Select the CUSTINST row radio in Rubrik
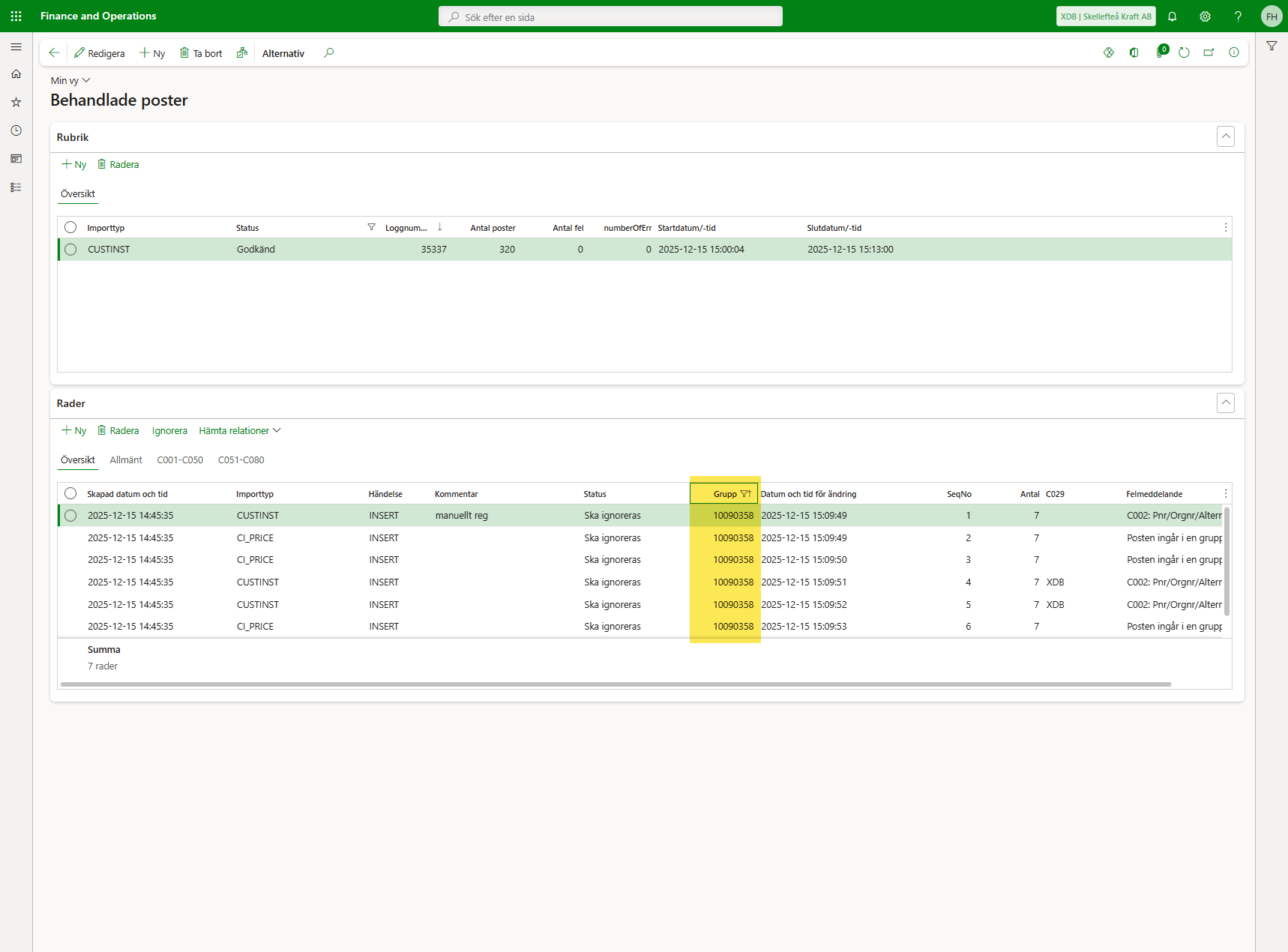The image size is (1288, 952). [70, 250]
